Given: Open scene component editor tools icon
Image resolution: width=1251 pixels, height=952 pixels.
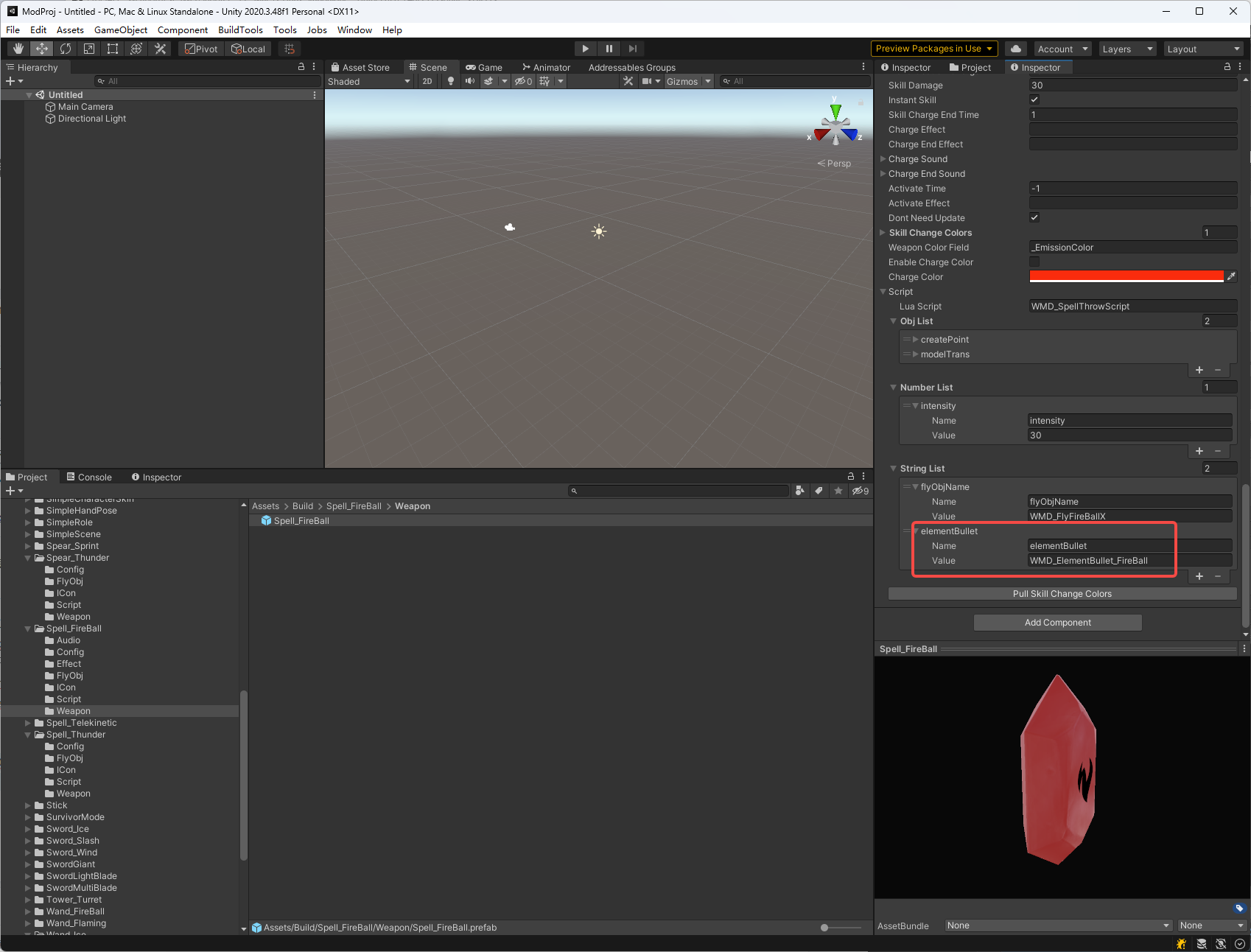Looking at the screenshot, I should (628, 81).
